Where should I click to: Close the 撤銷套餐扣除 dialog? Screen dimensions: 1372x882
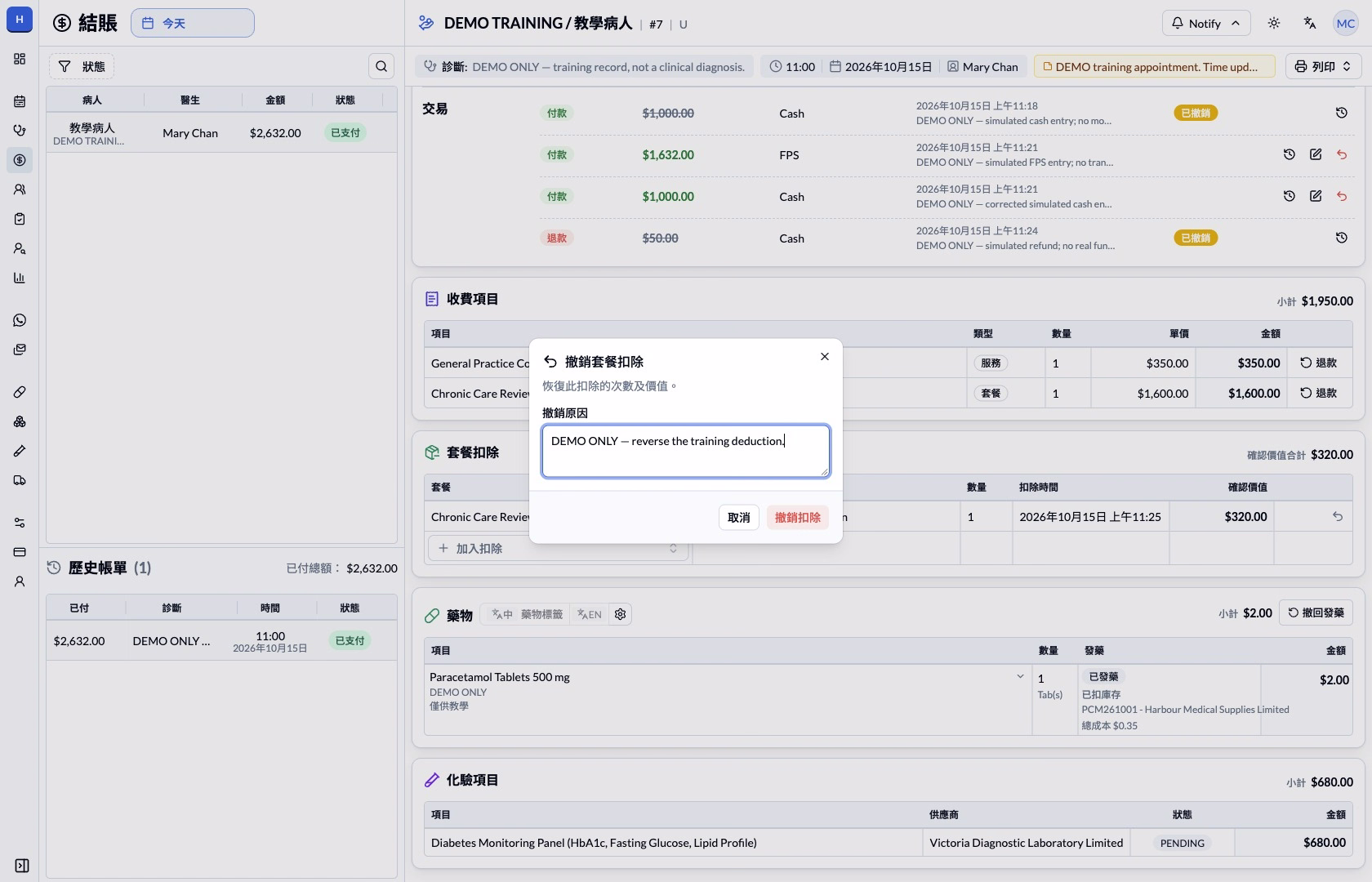pyautogui.click(x=825, y=356)
